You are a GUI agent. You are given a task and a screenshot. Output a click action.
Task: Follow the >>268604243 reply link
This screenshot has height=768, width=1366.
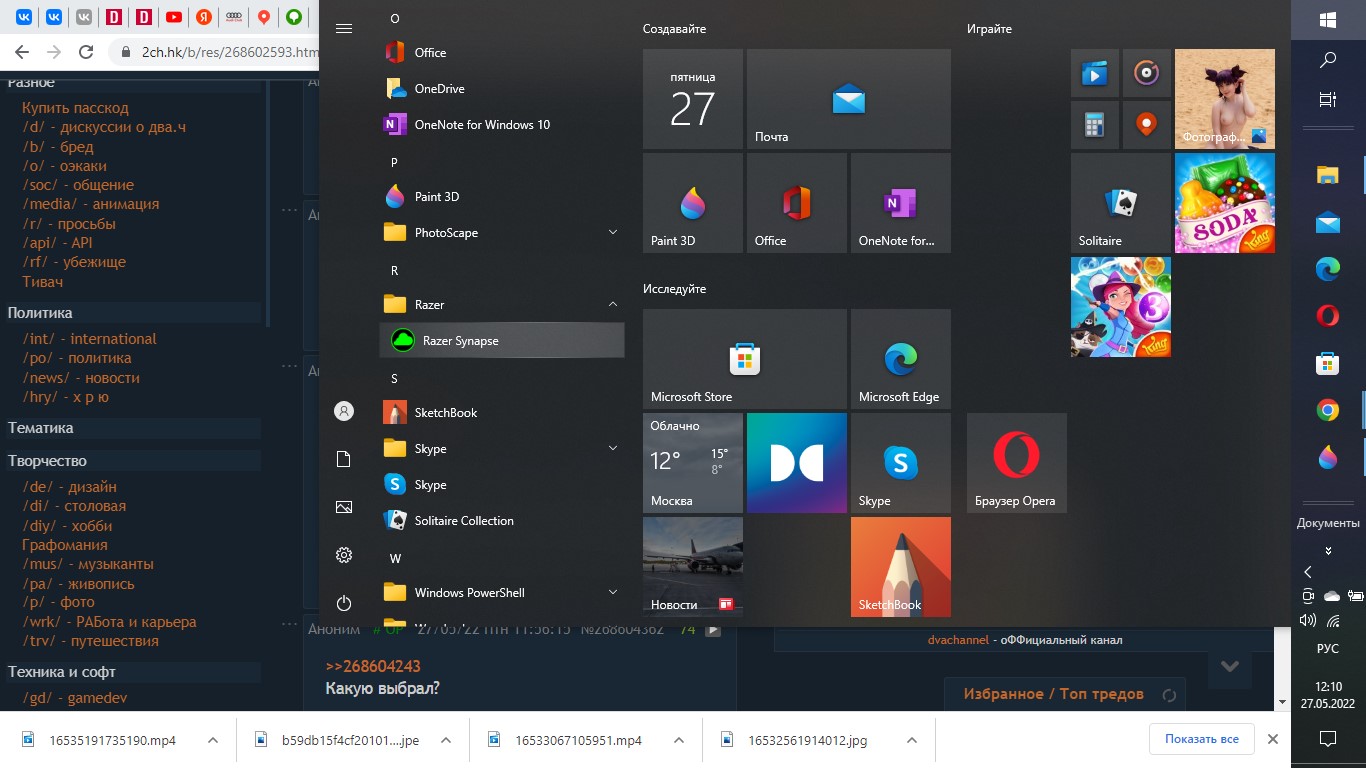[x=373, y=666]
